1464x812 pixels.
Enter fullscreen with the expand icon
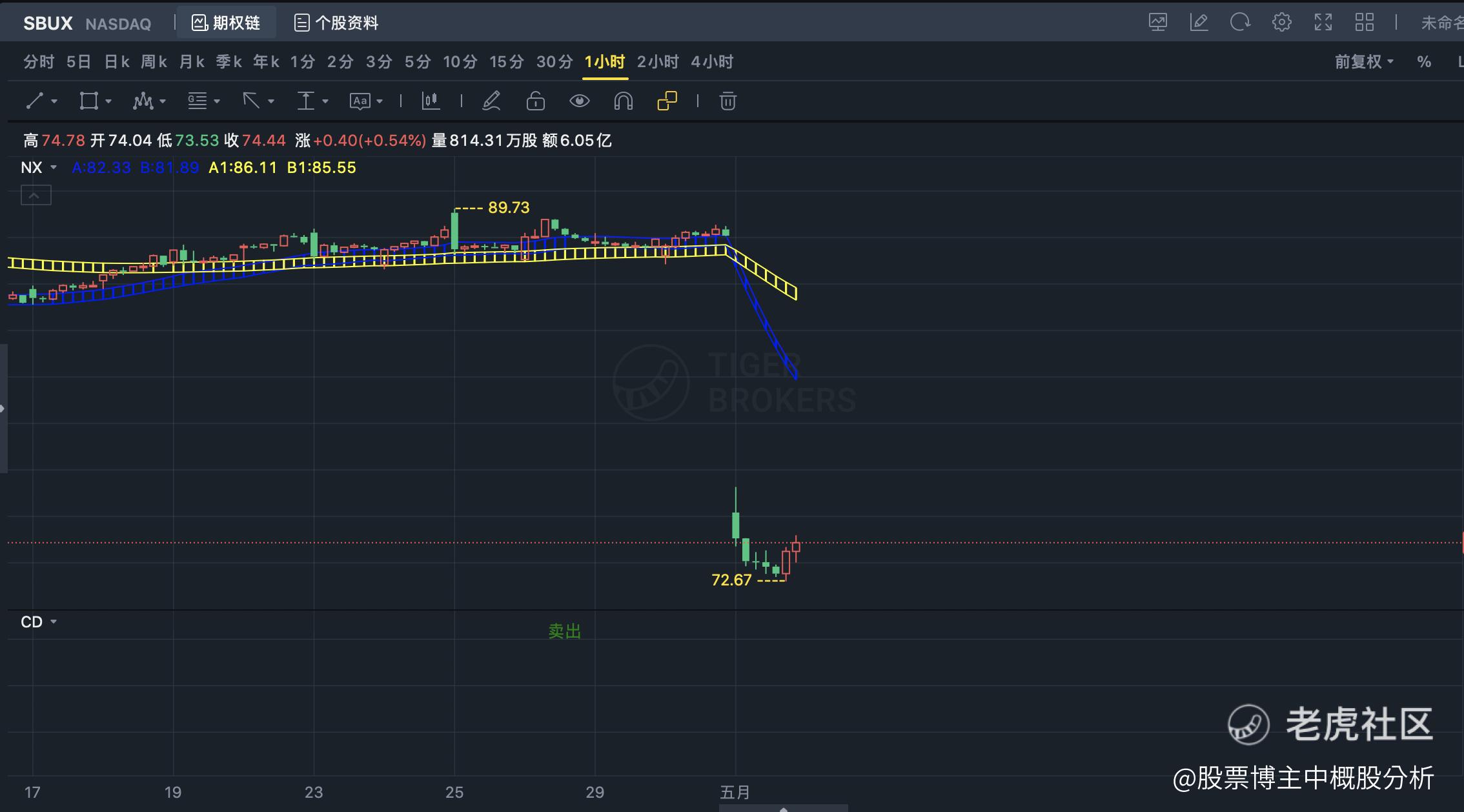(1323, 23)
